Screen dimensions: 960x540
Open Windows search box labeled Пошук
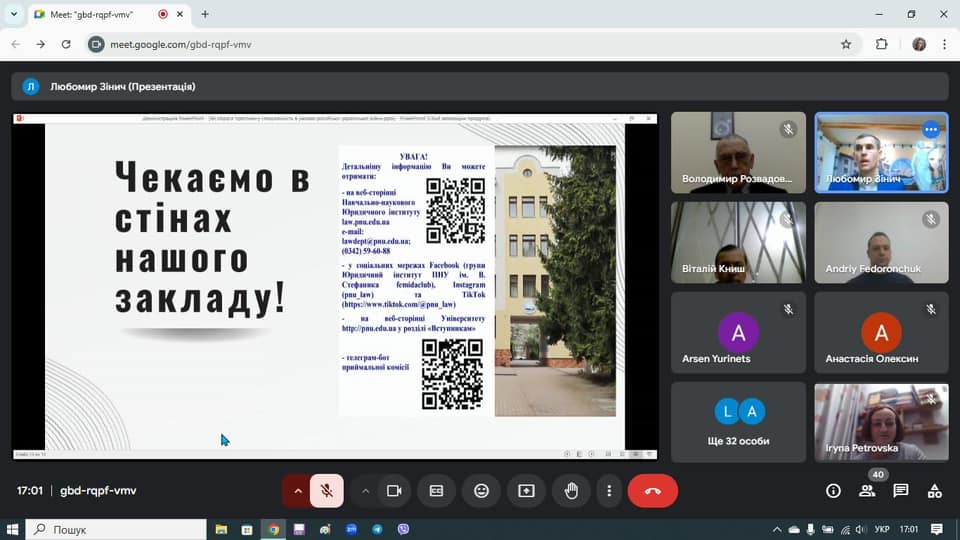[x=116, y=530]
